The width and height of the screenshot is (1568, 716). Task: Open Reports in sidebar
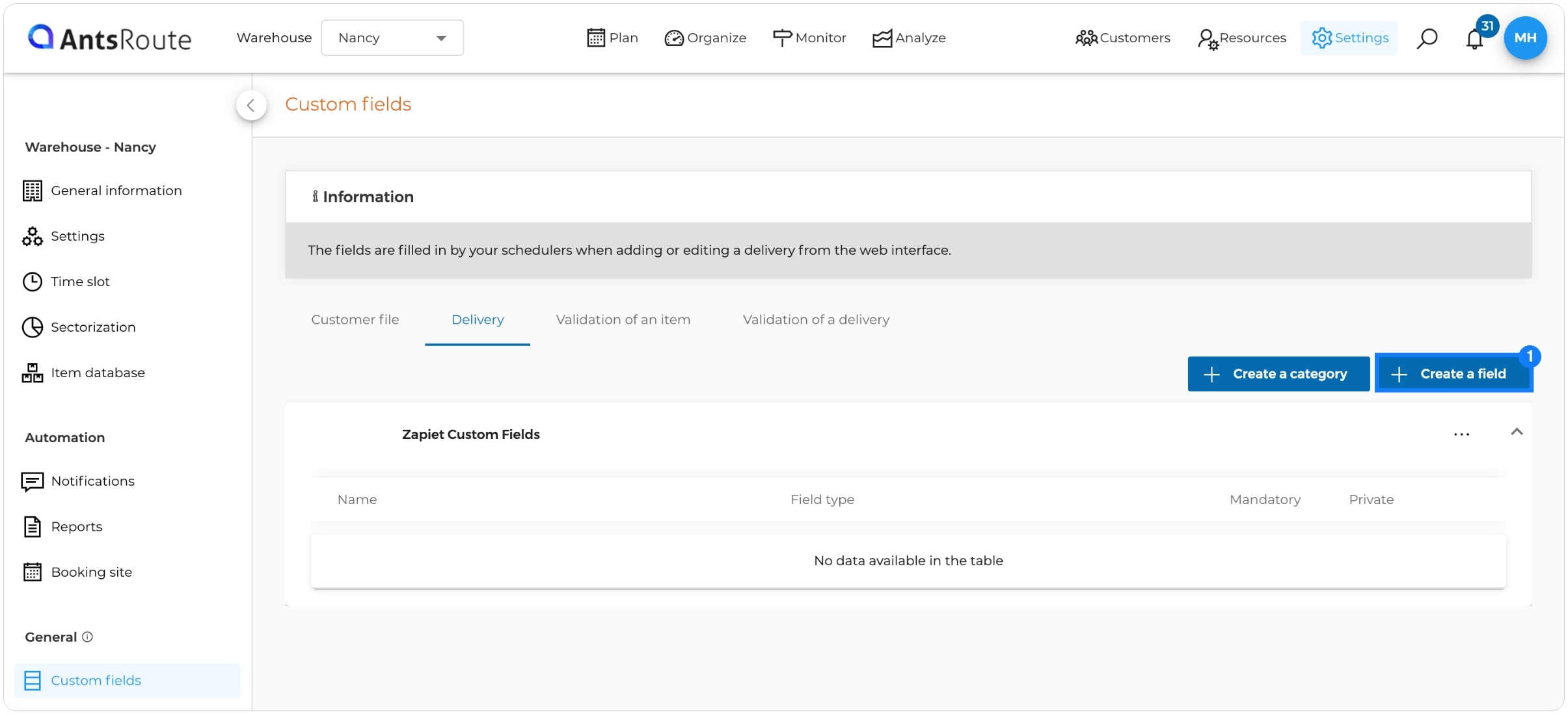[x=62, y=527]
